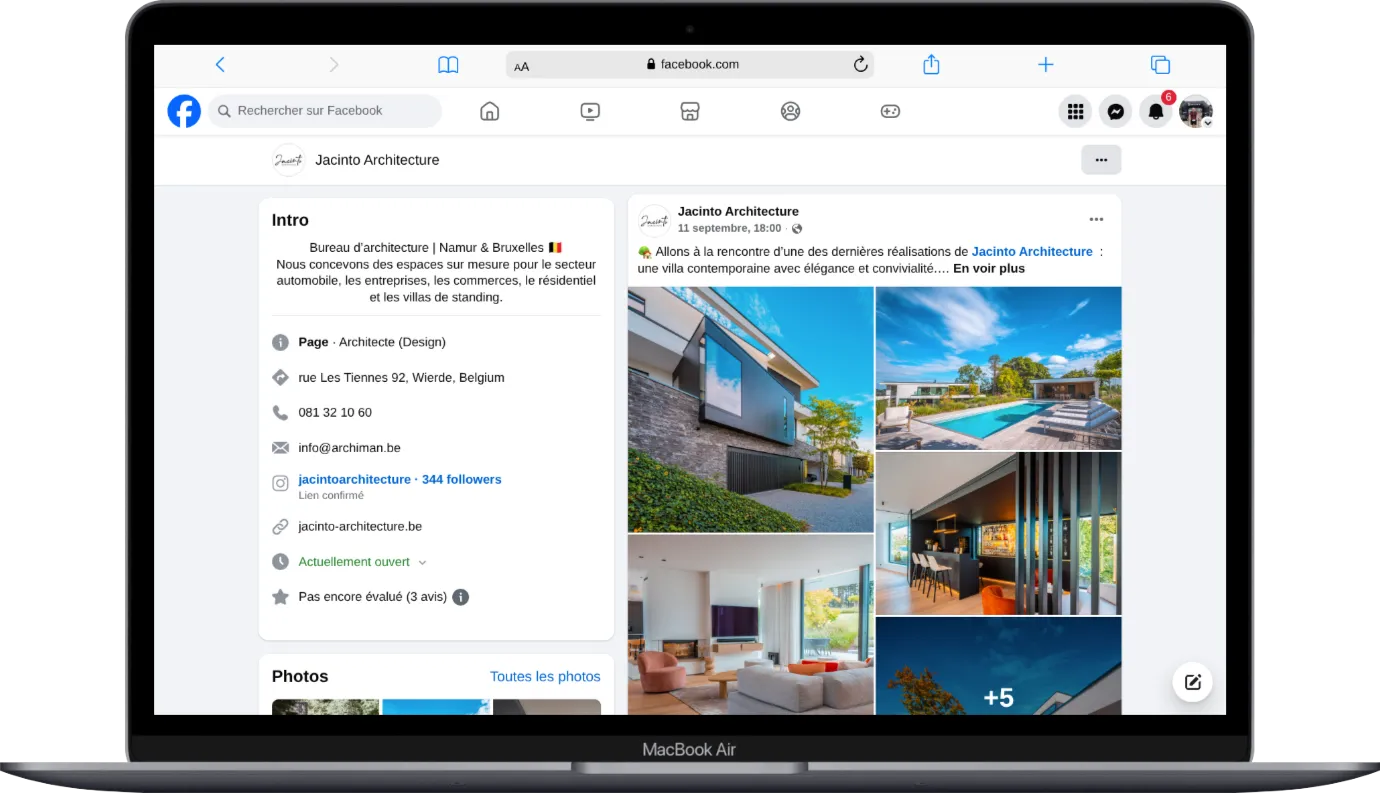Screen dimensions: 1380x793
Task: Open the +5 more photos tile
Action: coord(999,666)
